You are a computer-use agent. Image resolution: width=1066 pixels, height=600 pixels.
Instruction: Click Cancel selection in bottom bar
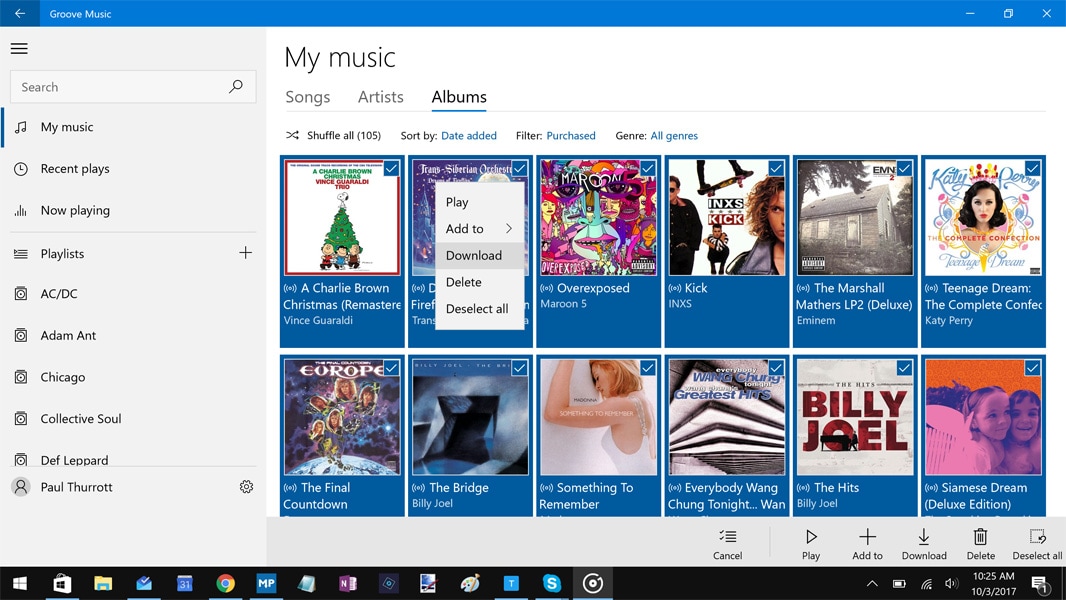pyautogui.click(x=727, y=545)
